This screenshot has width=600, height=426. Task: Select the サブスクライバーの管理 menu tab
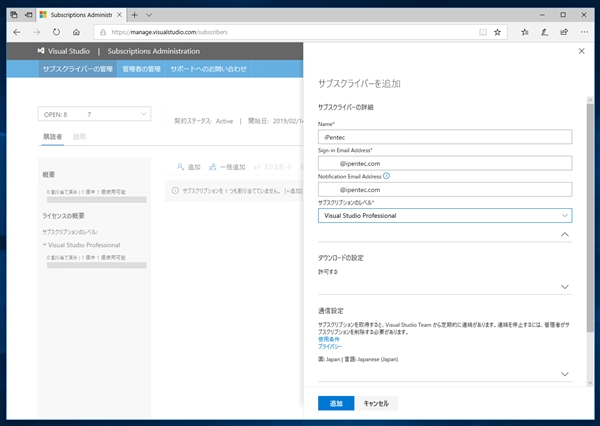coord(78,69)
